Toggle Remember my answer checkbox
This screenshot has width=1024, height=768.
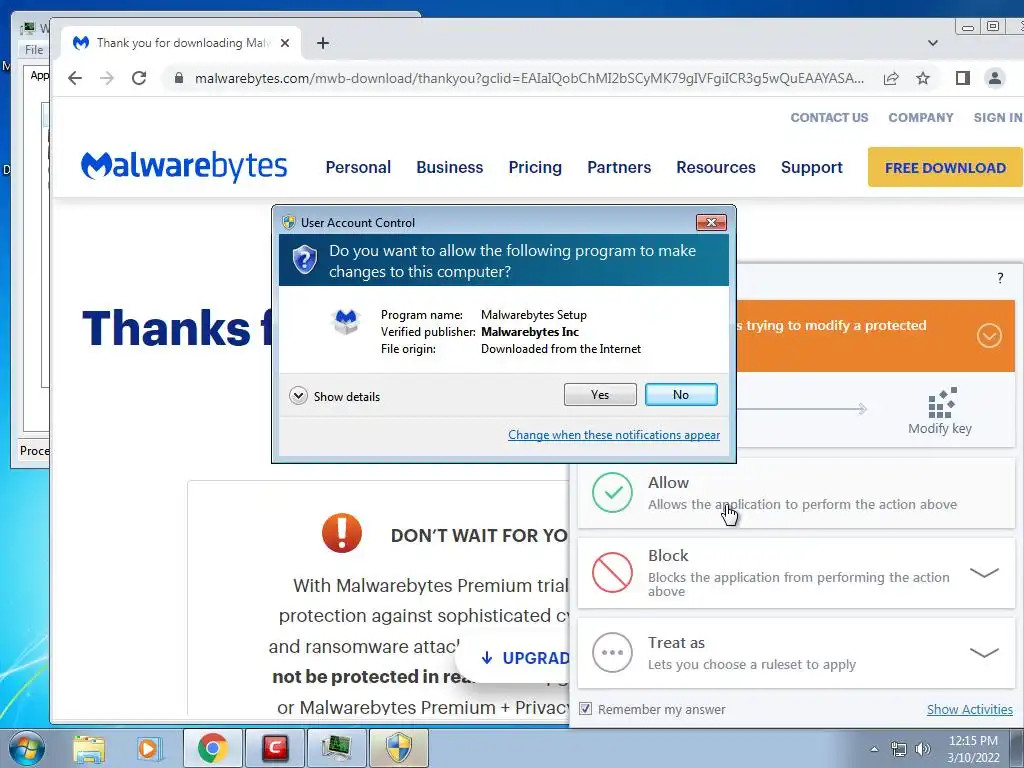pos(586,709)
